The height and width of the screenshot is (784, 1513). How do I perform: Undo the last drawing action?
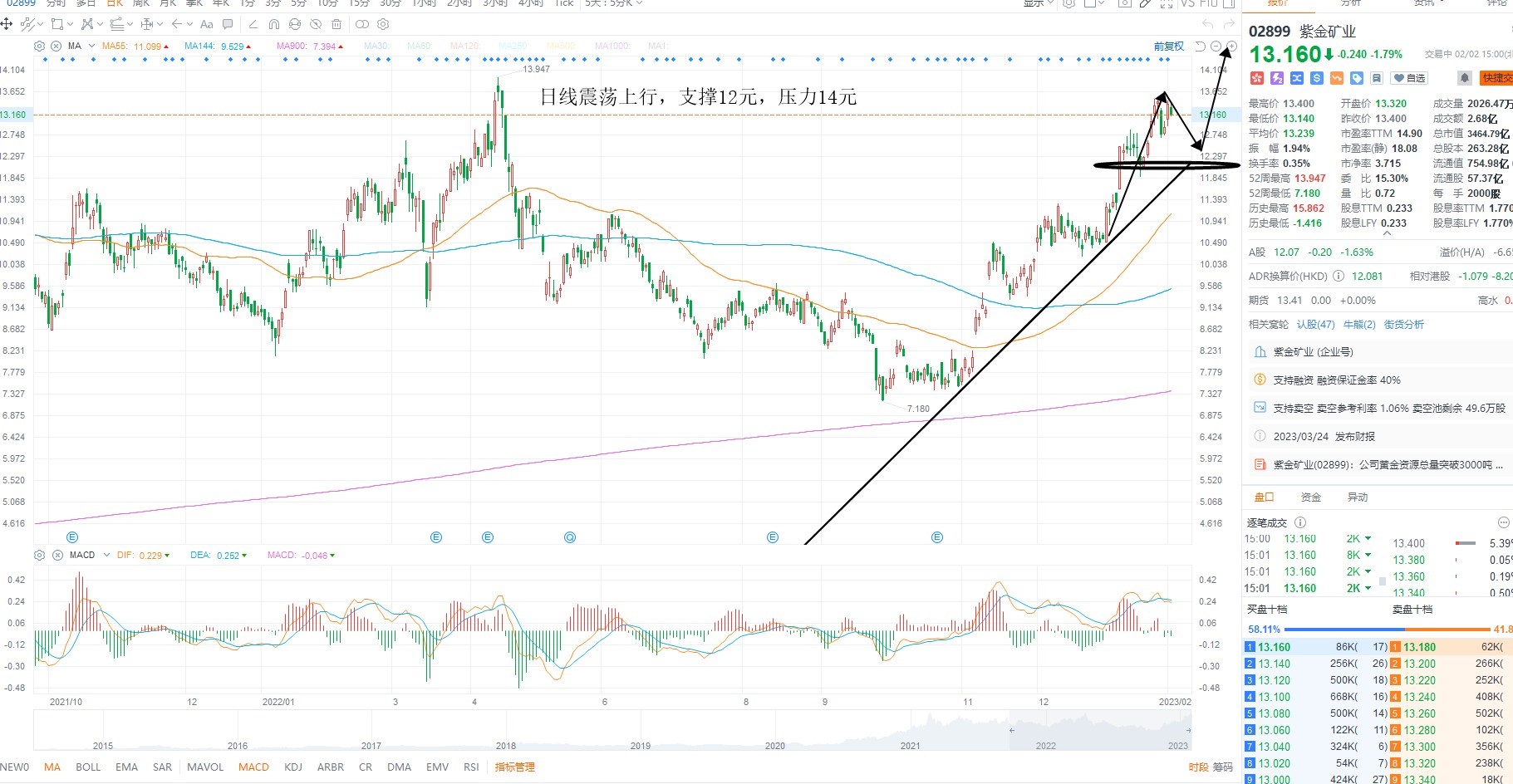pos(1208,24)
